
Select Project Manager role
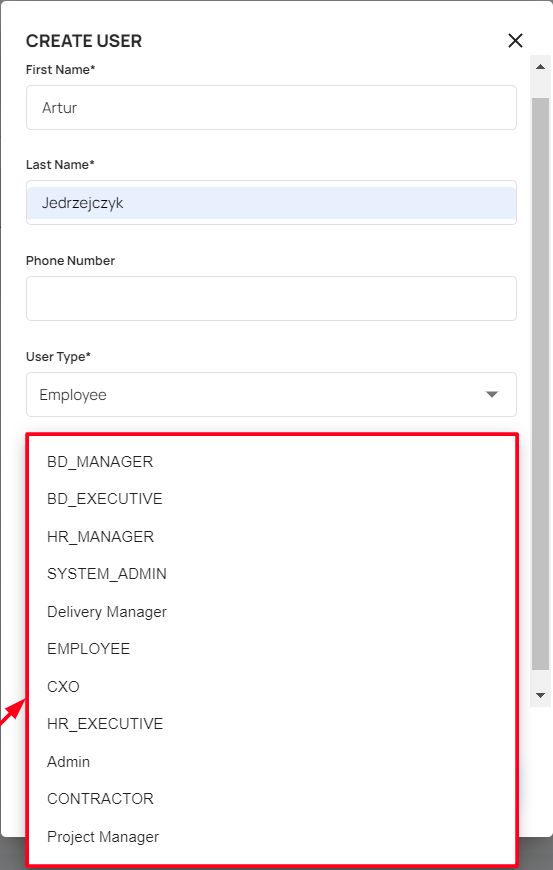coord(272,836)
